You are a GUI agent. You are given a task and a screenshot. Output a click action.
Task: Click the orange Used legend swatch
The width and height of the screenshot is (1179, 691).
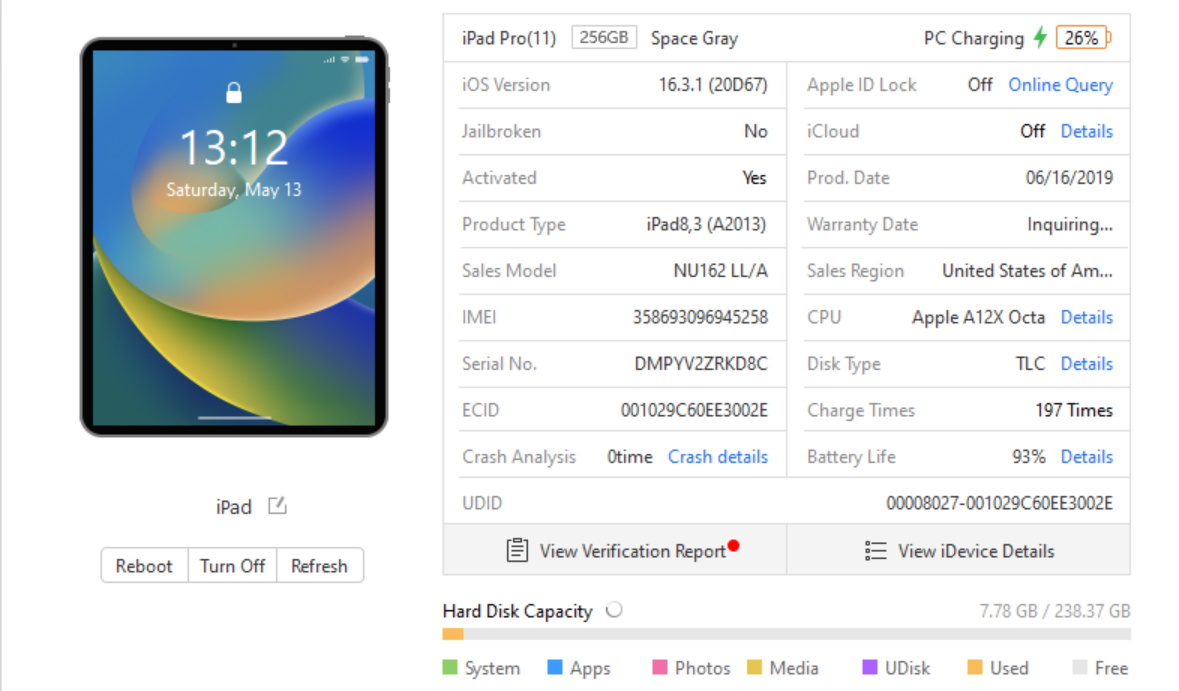[977, 667]
